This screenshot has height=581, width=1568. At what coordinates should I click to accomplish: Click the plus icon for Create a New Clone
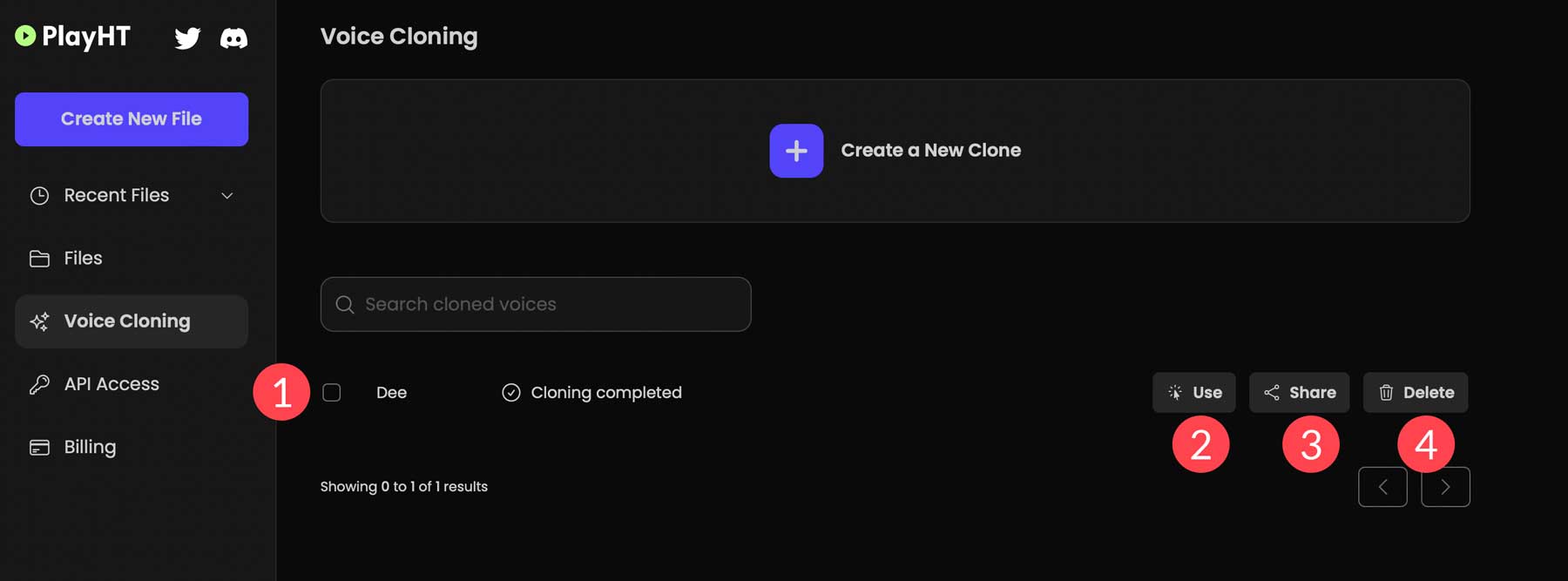(x=794, y=150)
